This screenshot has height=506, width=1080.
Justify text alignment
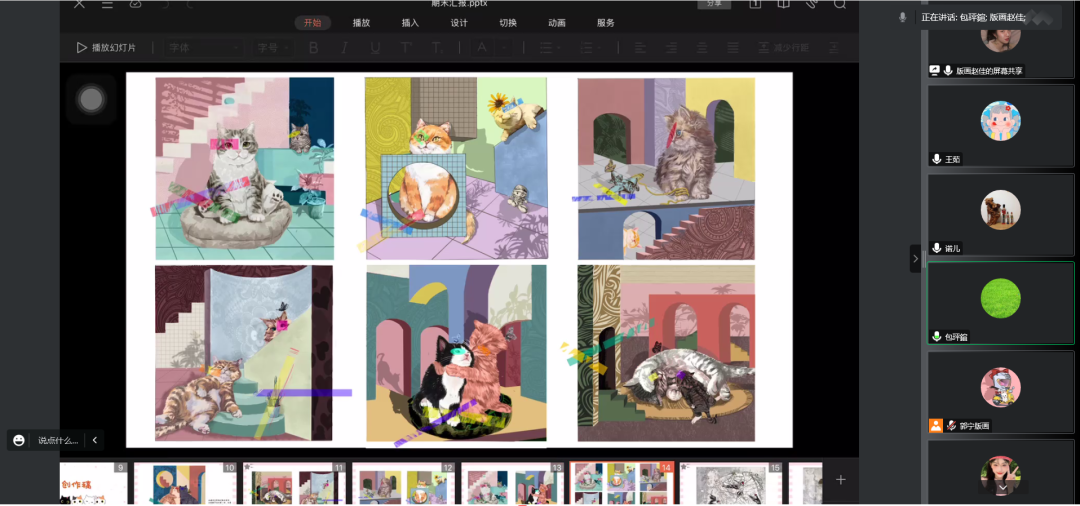pyautogui.click(x=733, y=48)
